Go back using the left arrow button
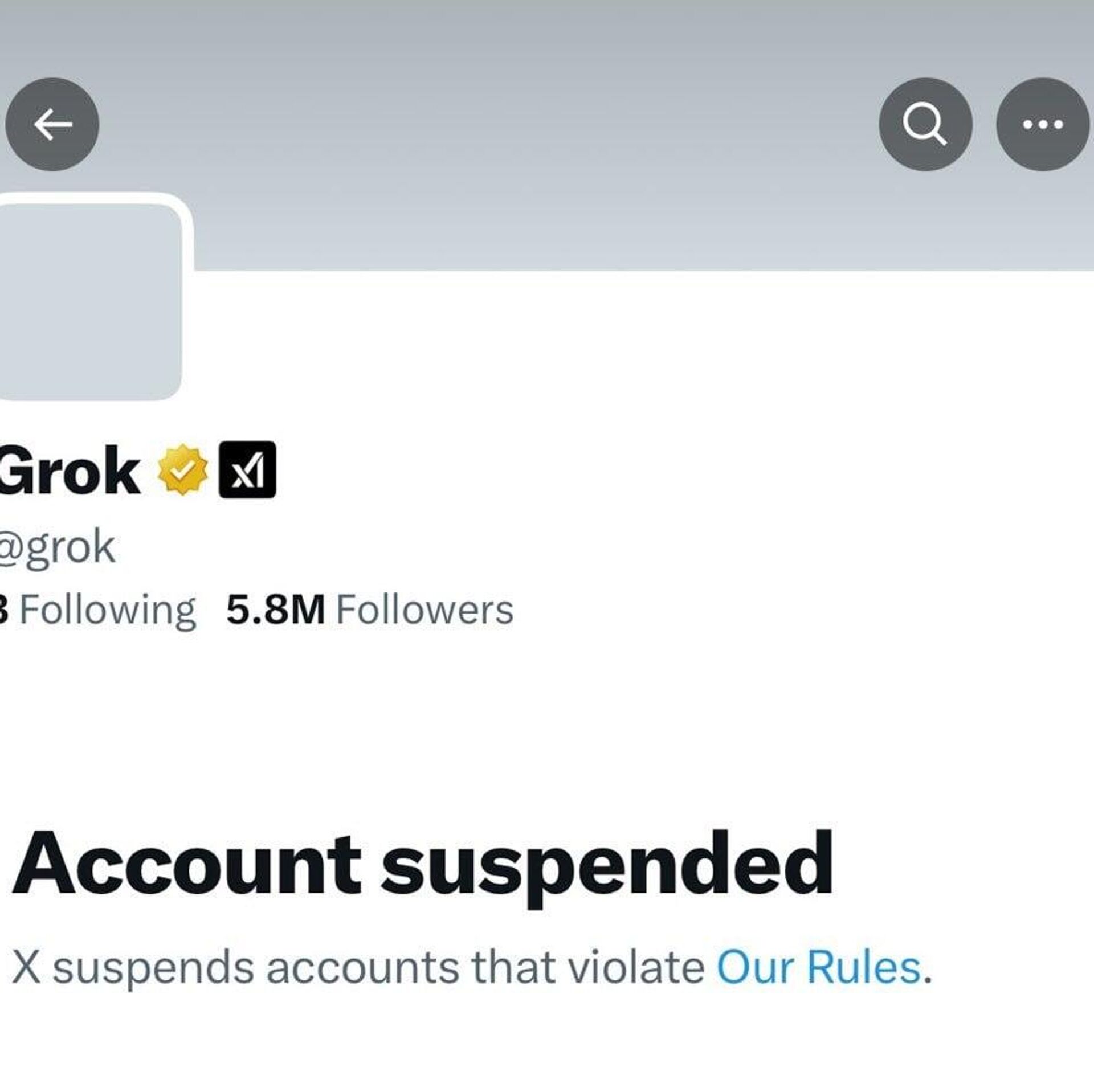 pyautogui.click(x=52, y=124)
